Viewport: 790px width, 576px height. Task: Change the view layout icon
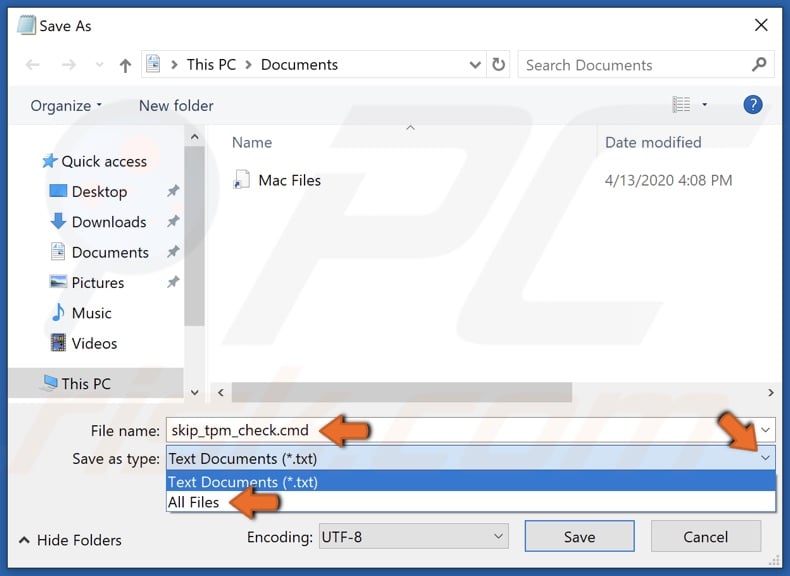click(x=681, y=105)
